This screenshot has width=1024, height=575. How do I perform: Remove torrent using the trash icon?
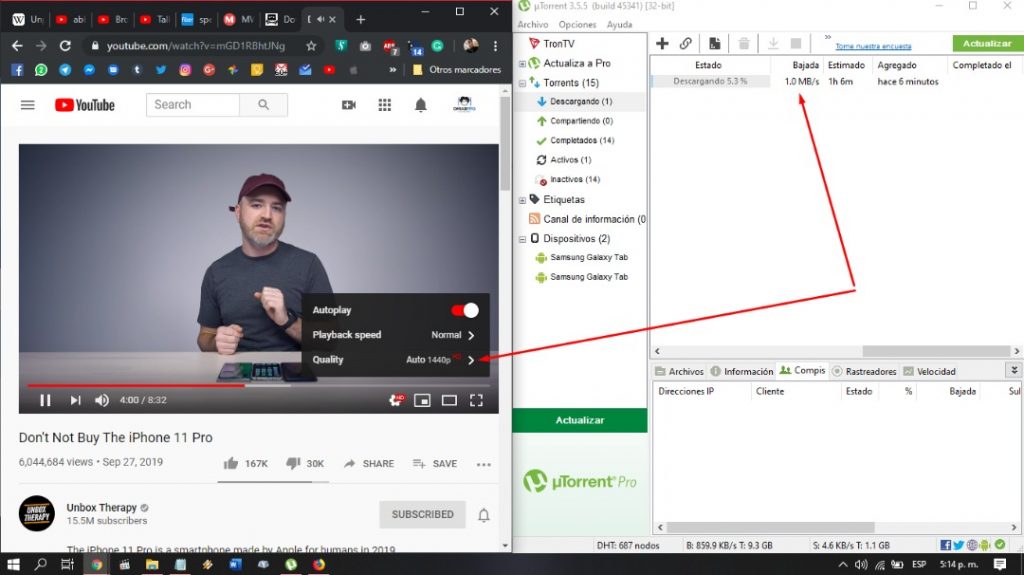point(743,44)
